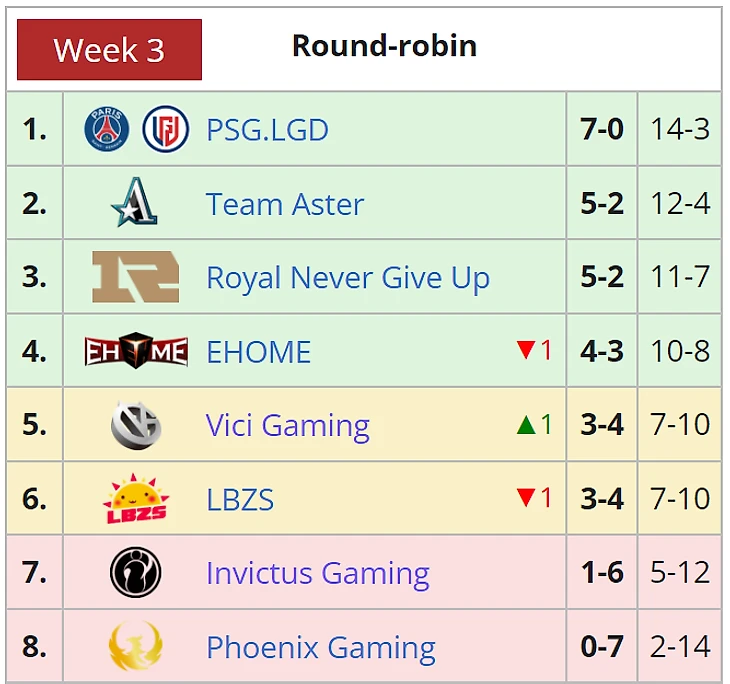Open the Team Aster link
The image size is (730, 684).
[x=285, y=204]
